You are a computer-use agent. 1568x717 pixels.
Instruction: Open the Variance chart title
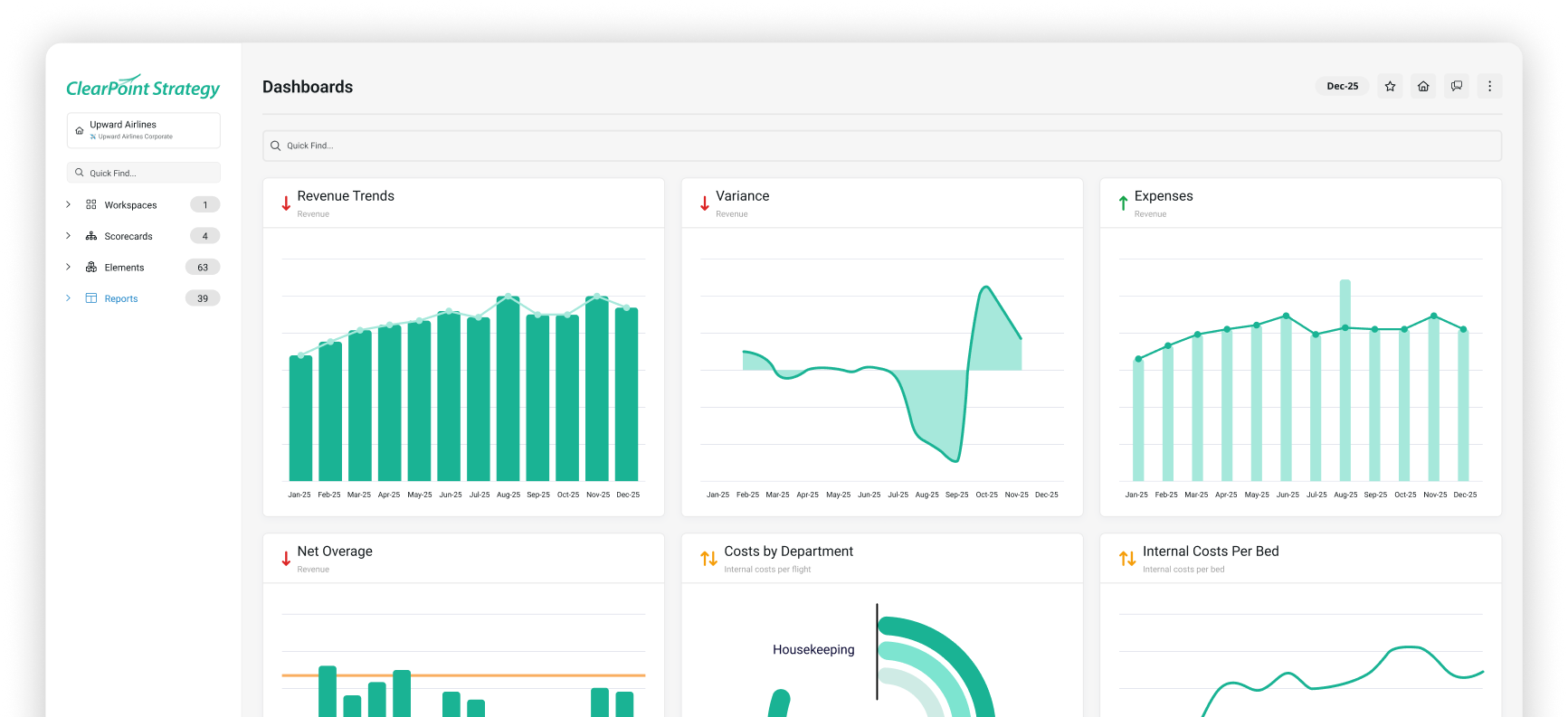click(743, 196)
